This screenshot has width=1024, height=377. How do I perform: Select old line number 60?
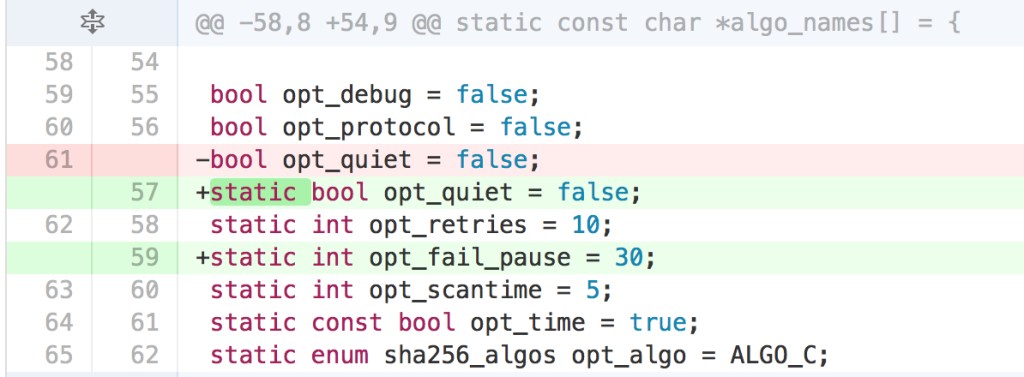(59, 127)
